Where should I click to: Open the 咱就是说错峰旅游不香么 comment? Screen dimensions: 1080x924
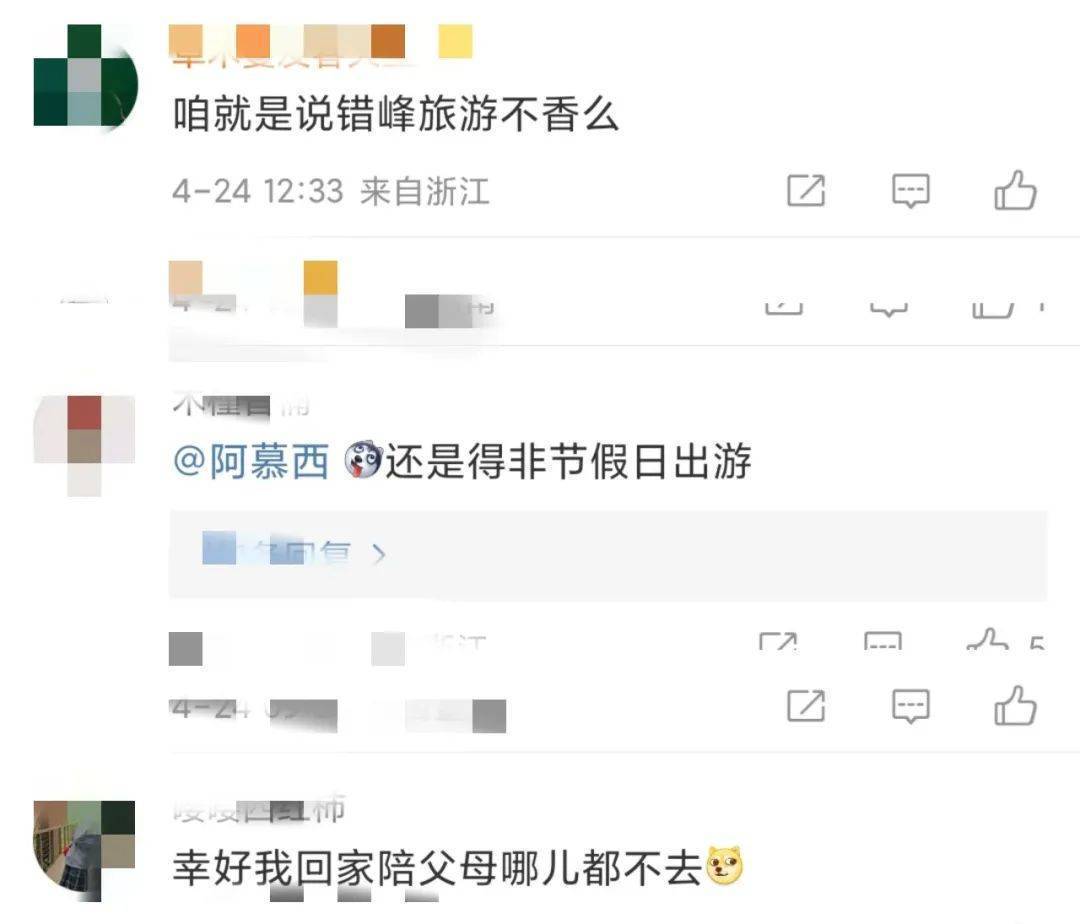[x=395, y=114]
